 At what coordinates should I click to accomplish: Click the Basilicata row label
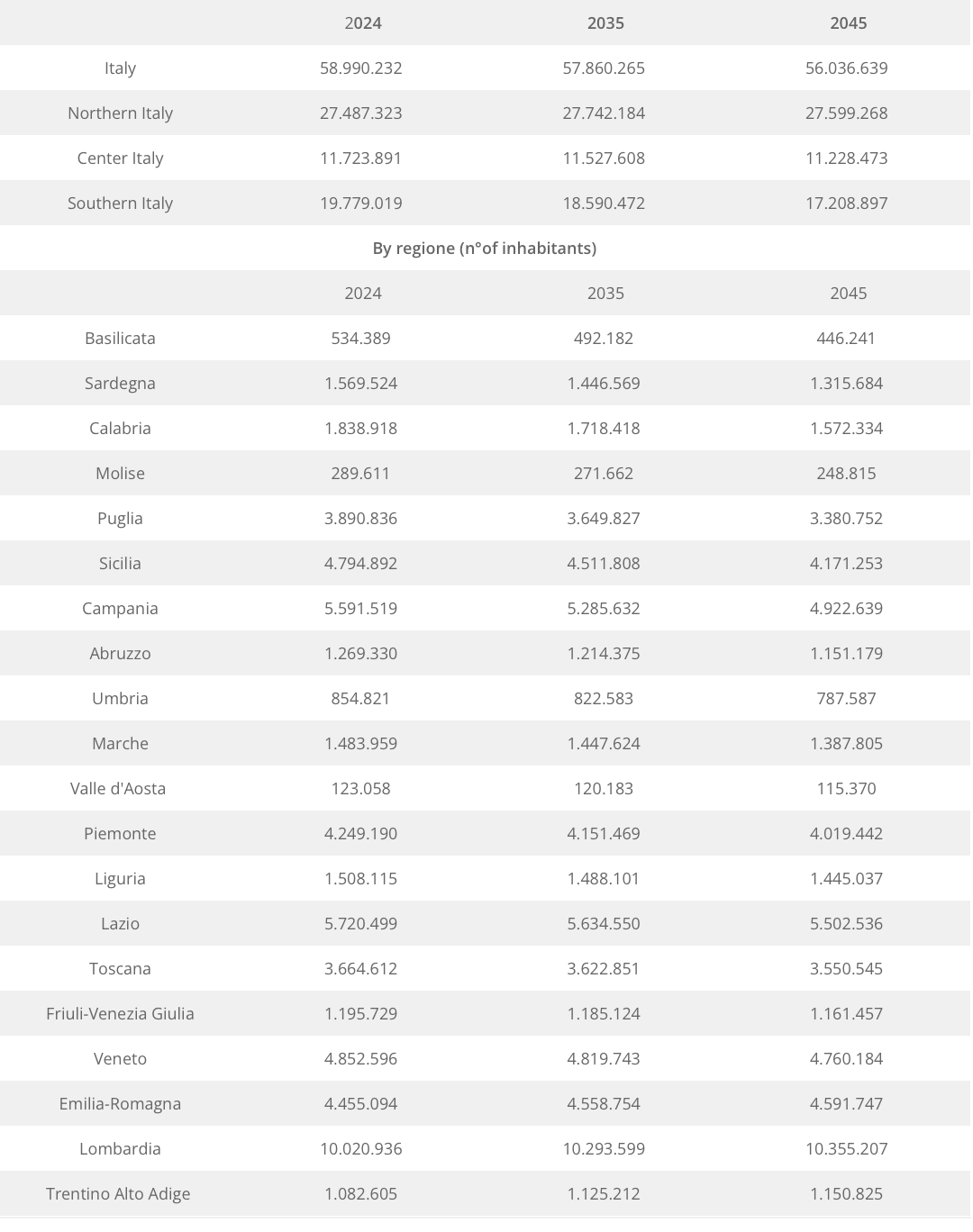120,339
